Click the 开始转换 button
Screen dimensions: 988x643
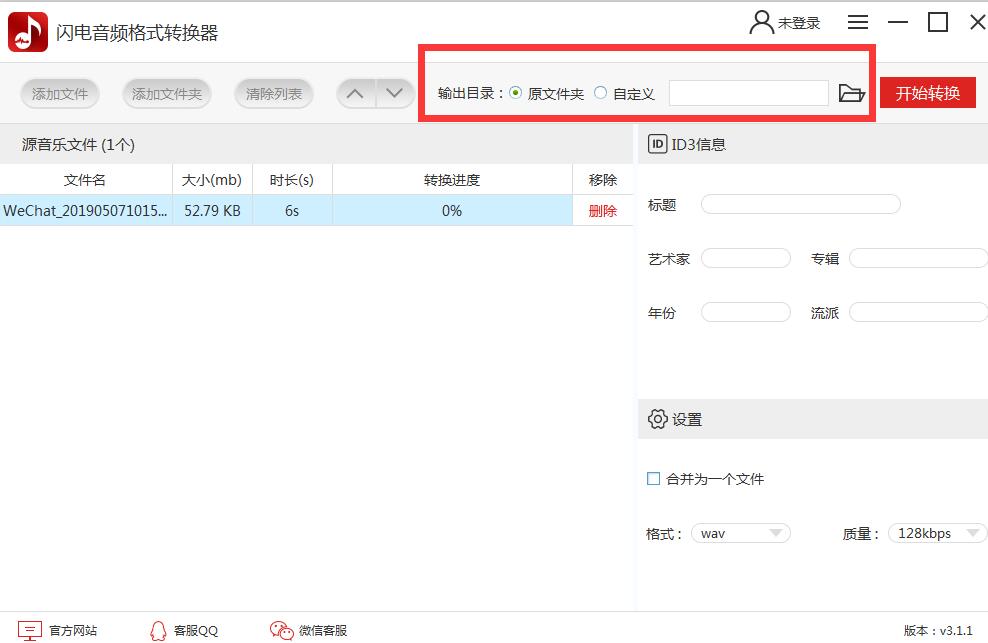tap(929, 93)
